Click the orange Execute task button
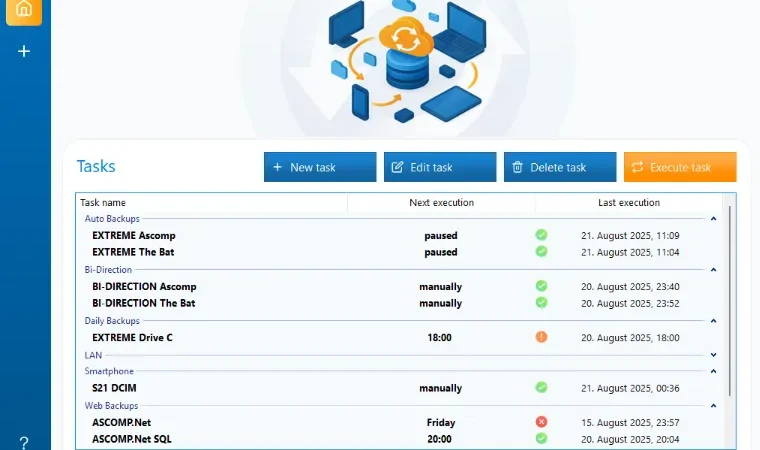 click(x=680, y=167)
